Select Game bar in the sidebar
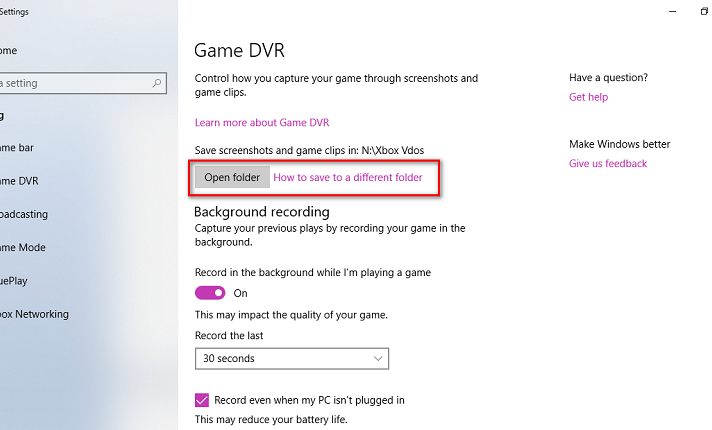Image resolution: width=712 pixels, height=430 pixels. click(17, 148)
